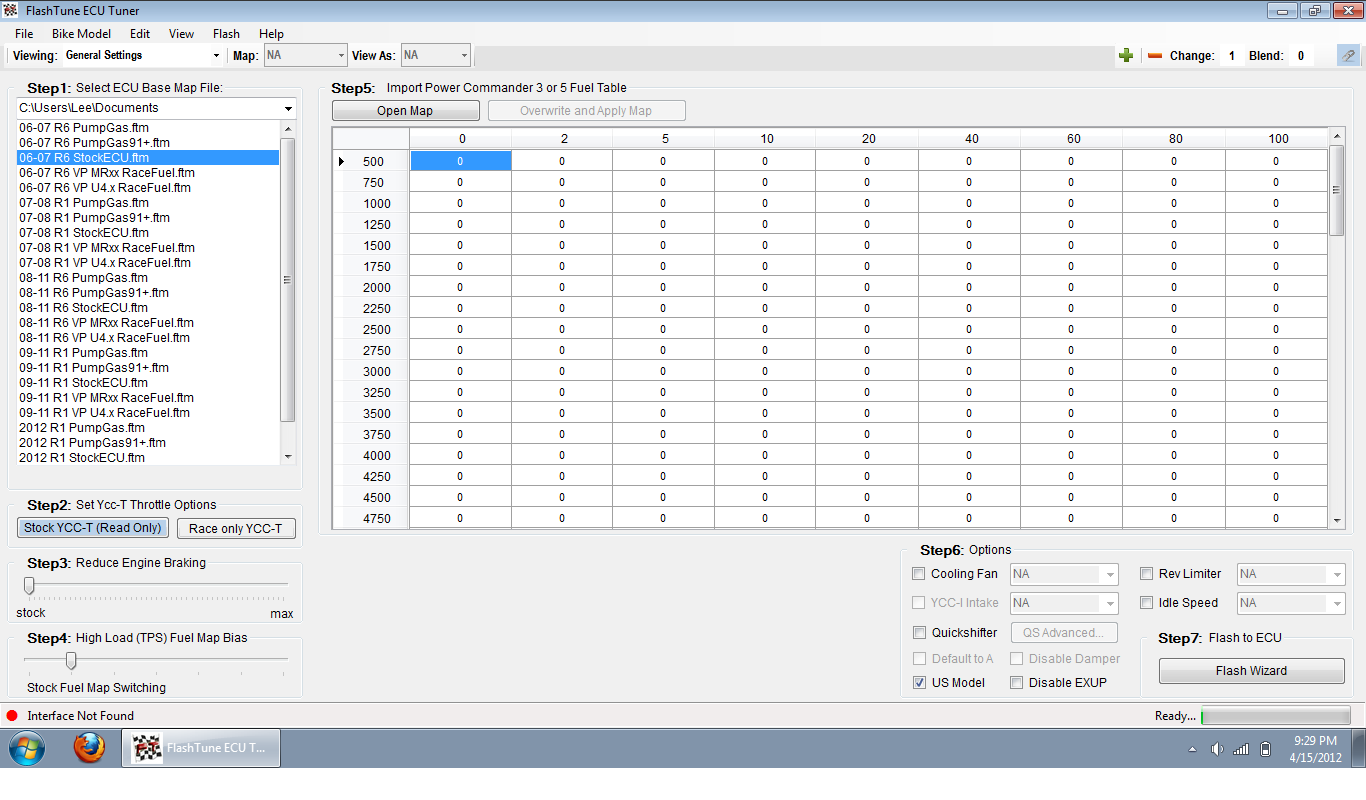Image resolution: width=1366 pixels, height=800 pixels.
Task: Click the Open Map button
Action: click(405, 111)
